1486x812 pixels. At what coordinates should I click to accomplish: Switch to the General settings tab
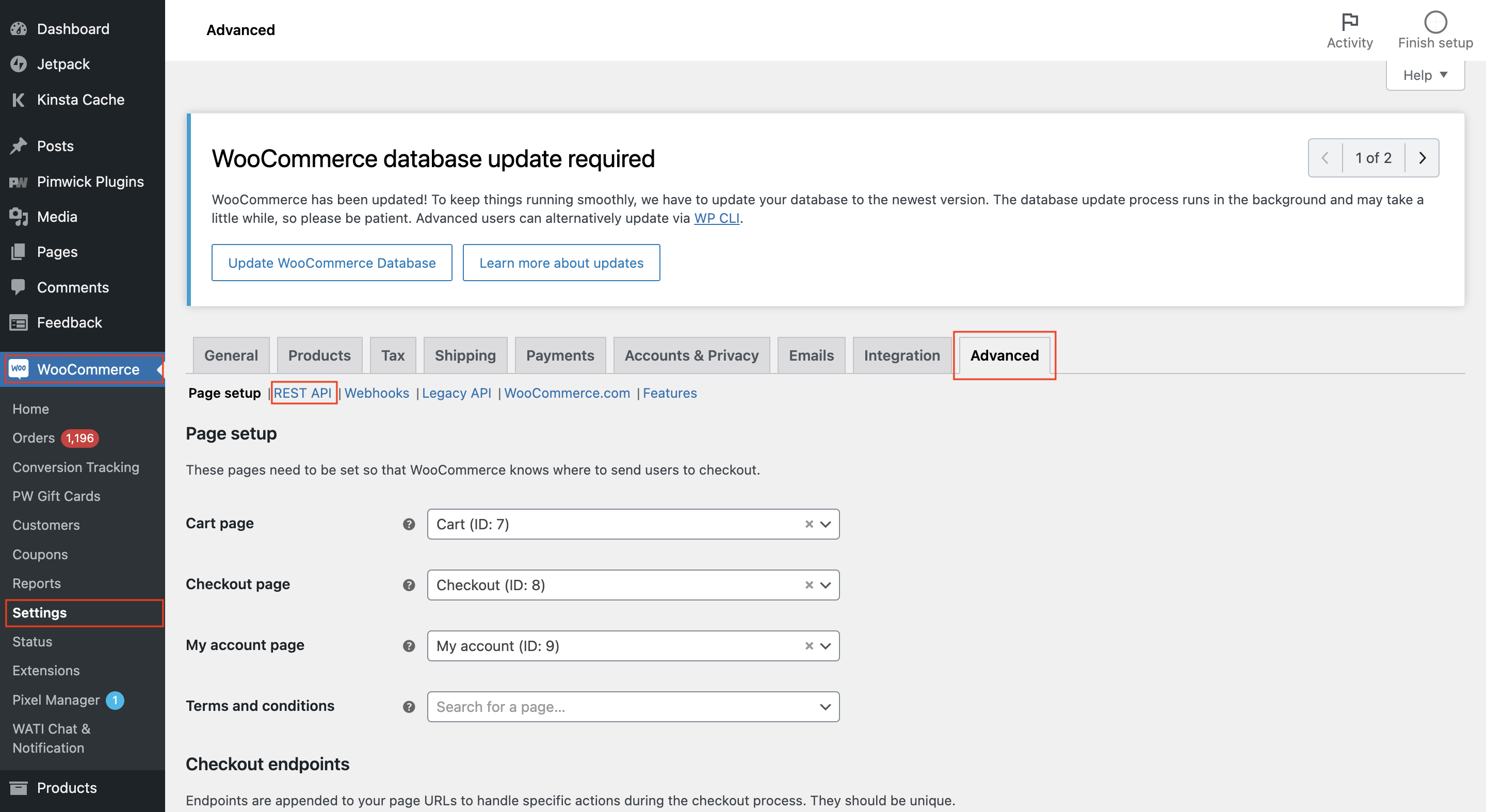231,355
